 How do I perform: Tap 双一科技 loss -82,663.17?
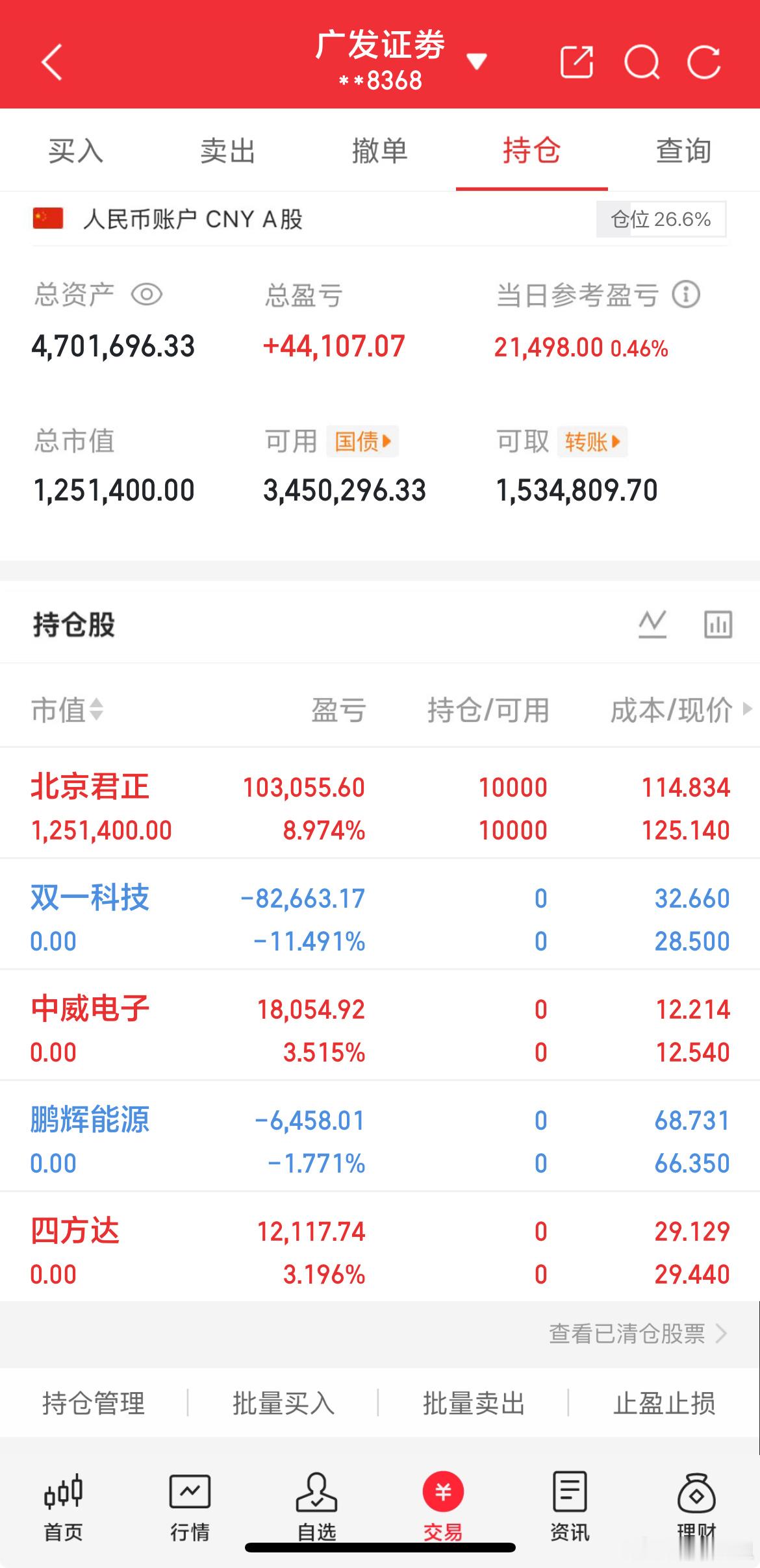303,899
